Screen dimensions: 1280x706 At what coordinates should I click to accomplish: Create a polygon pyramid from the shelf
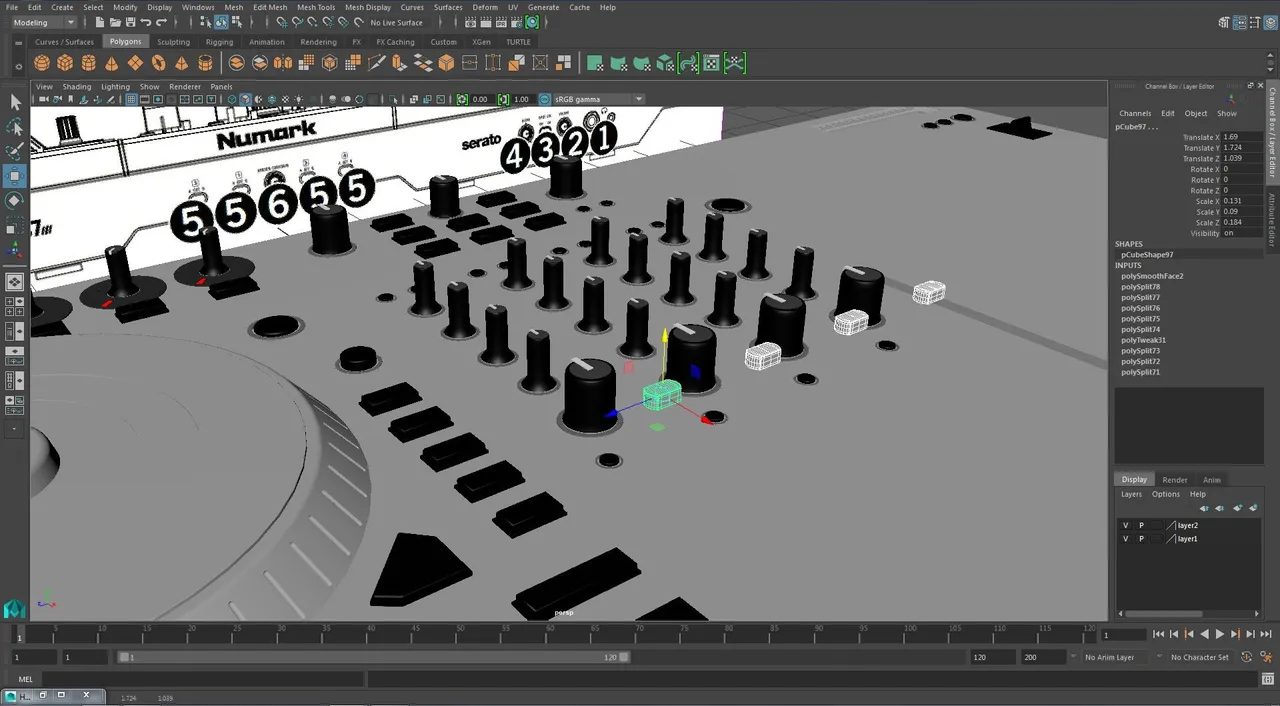tap(181, 63)
